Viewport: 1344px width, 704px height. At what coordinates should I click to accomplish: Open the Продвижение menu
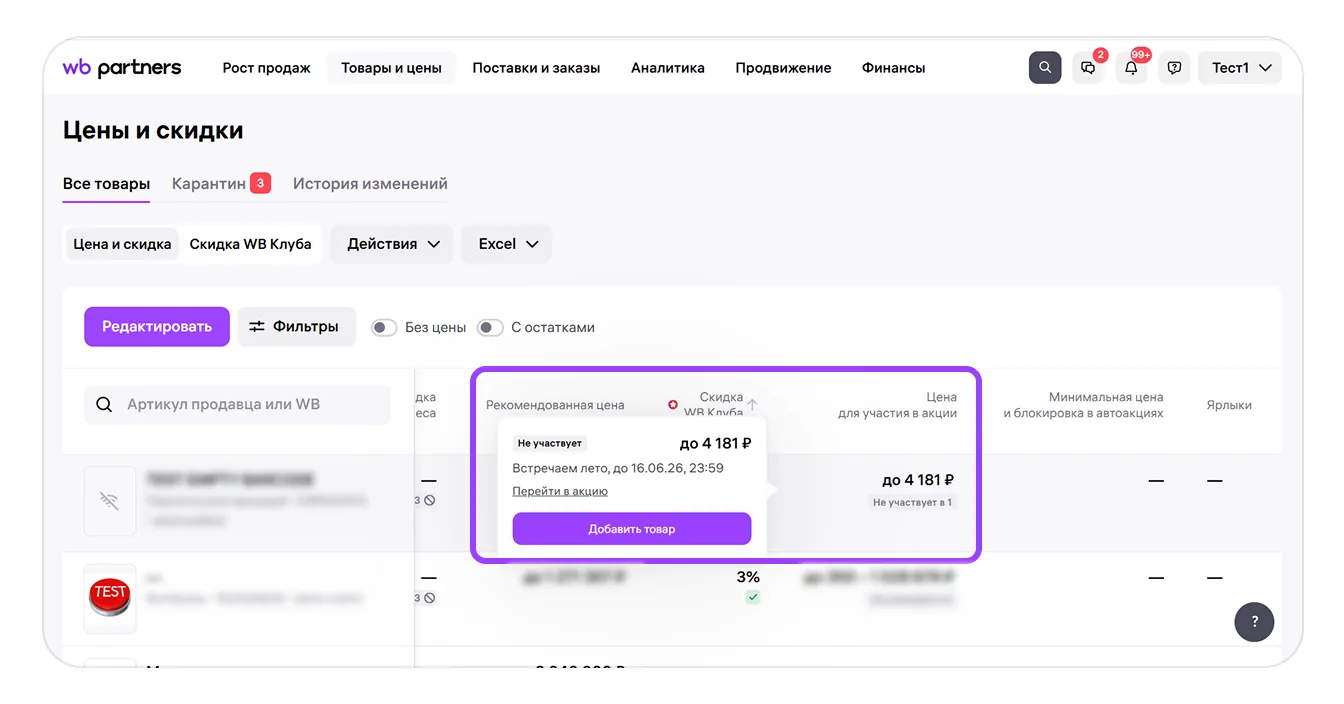coord(783,68)
